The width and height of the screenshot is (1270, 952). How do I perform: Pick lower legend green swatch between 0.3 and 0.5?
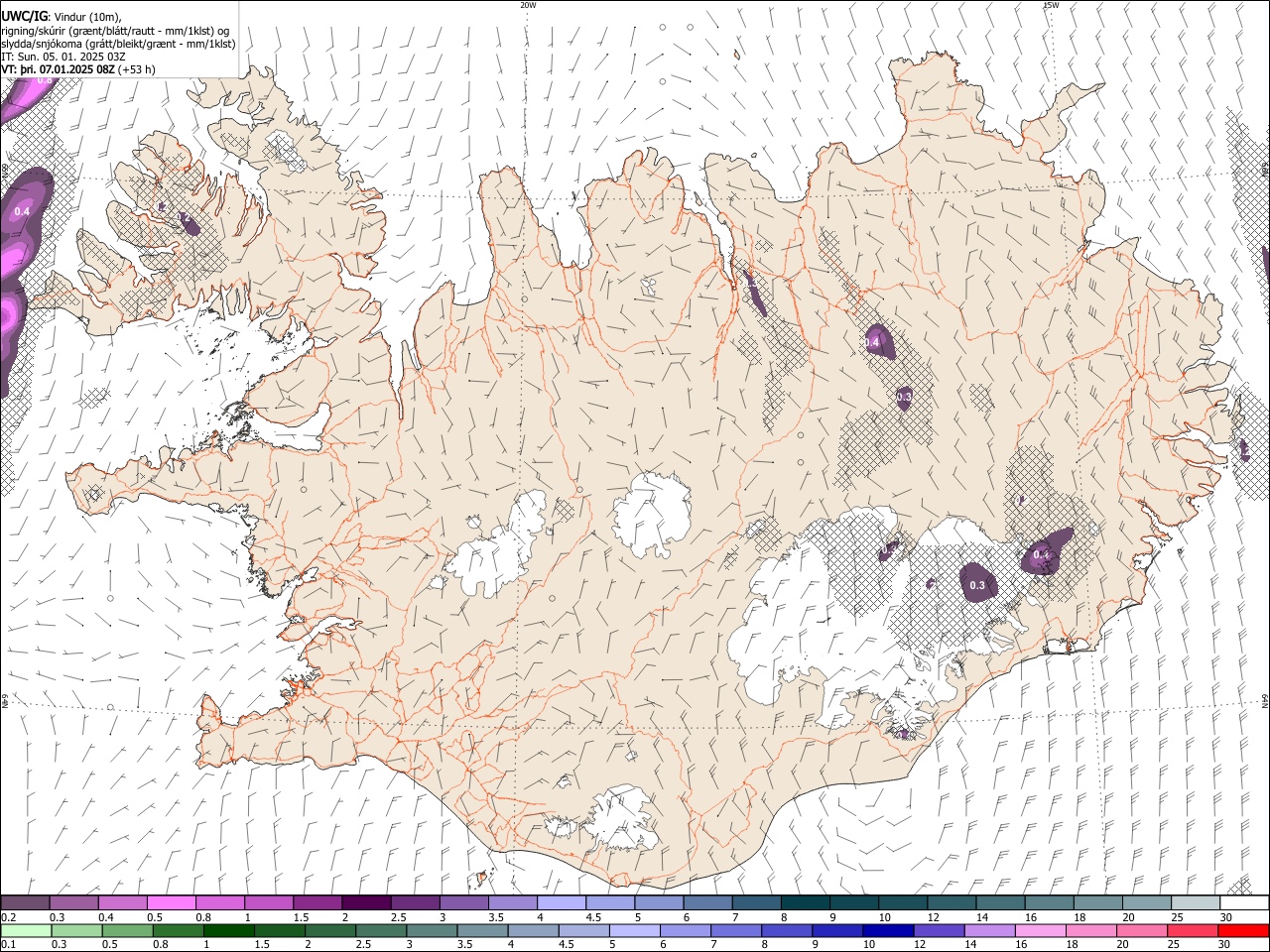pos(76,931)
